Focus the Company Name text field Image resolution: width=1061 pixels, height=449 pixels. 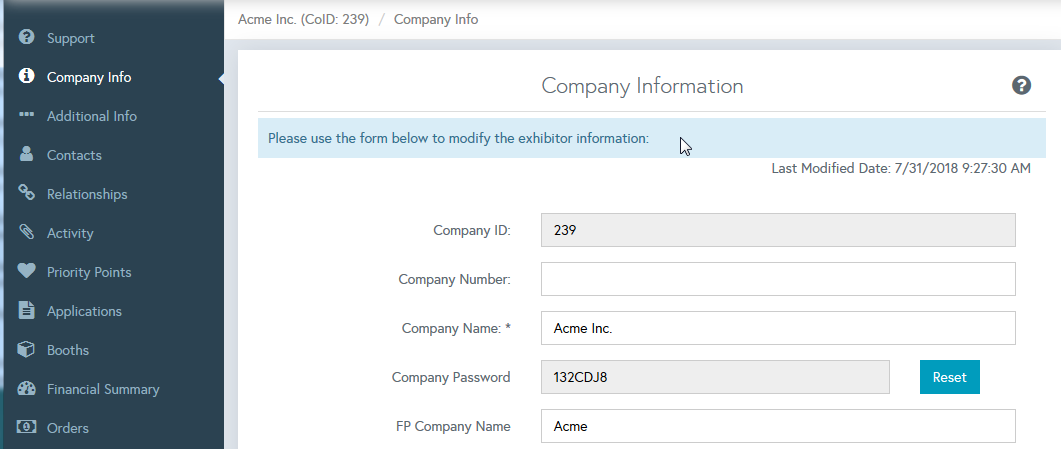[x=777, y=328]
